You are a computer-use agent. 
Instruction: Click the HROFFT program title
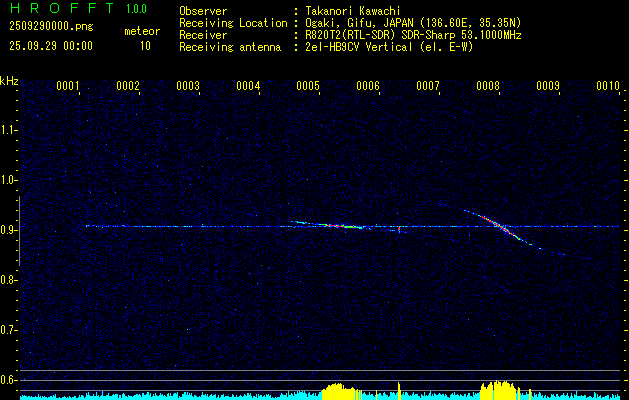(62, 8)
